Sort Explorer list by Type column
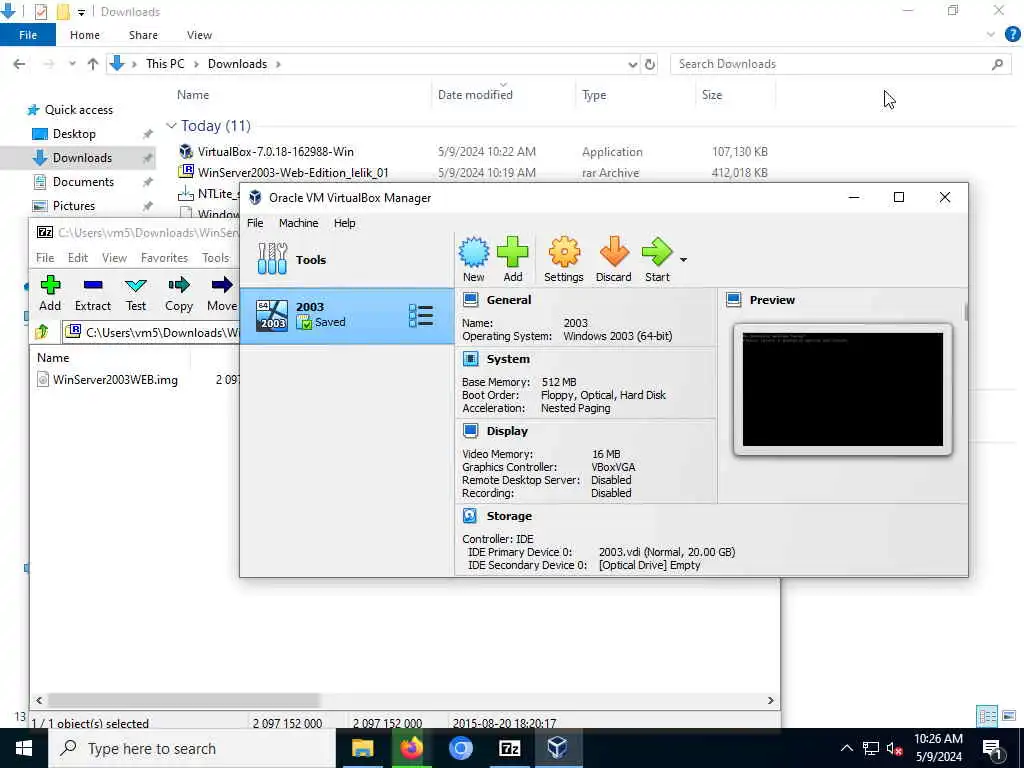Screen dimensions: 1024x768 [594, 95]
